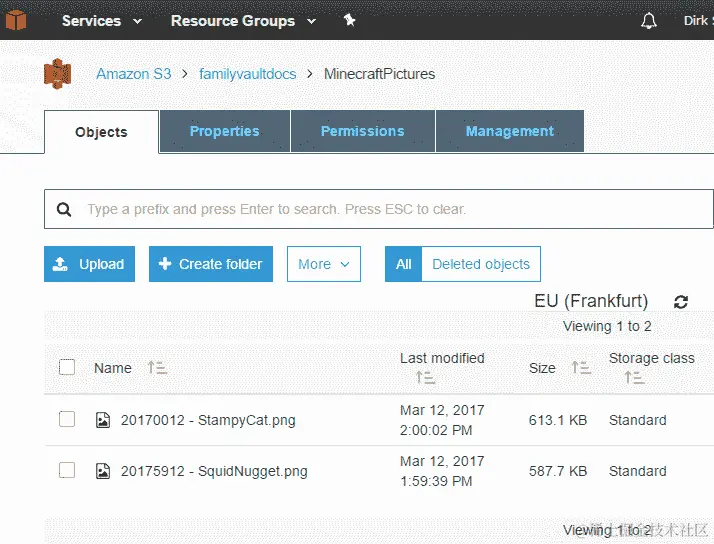Switch to the Objects tab

coord(102,132)
